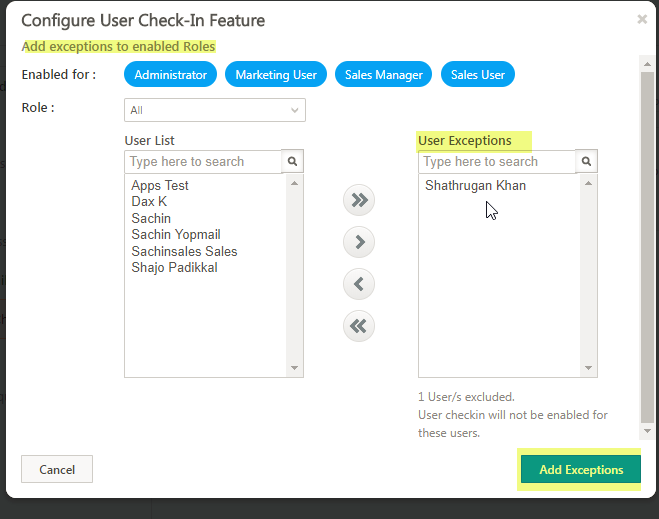Focus the User Exceptions search field
Screen dimensions: 659x519
click(x=498, y=161)
